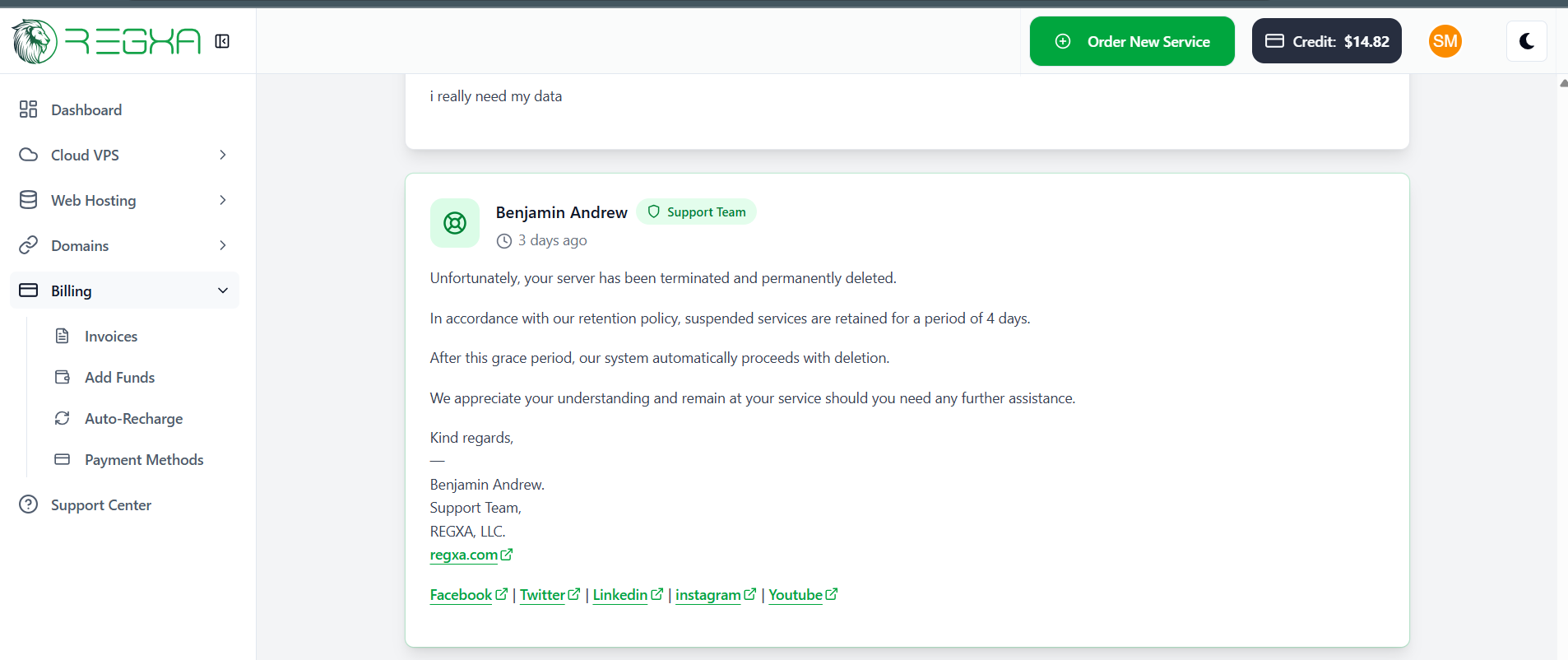Open the Youtube link
Screen dimensions: 1568x660
[796, 594]
